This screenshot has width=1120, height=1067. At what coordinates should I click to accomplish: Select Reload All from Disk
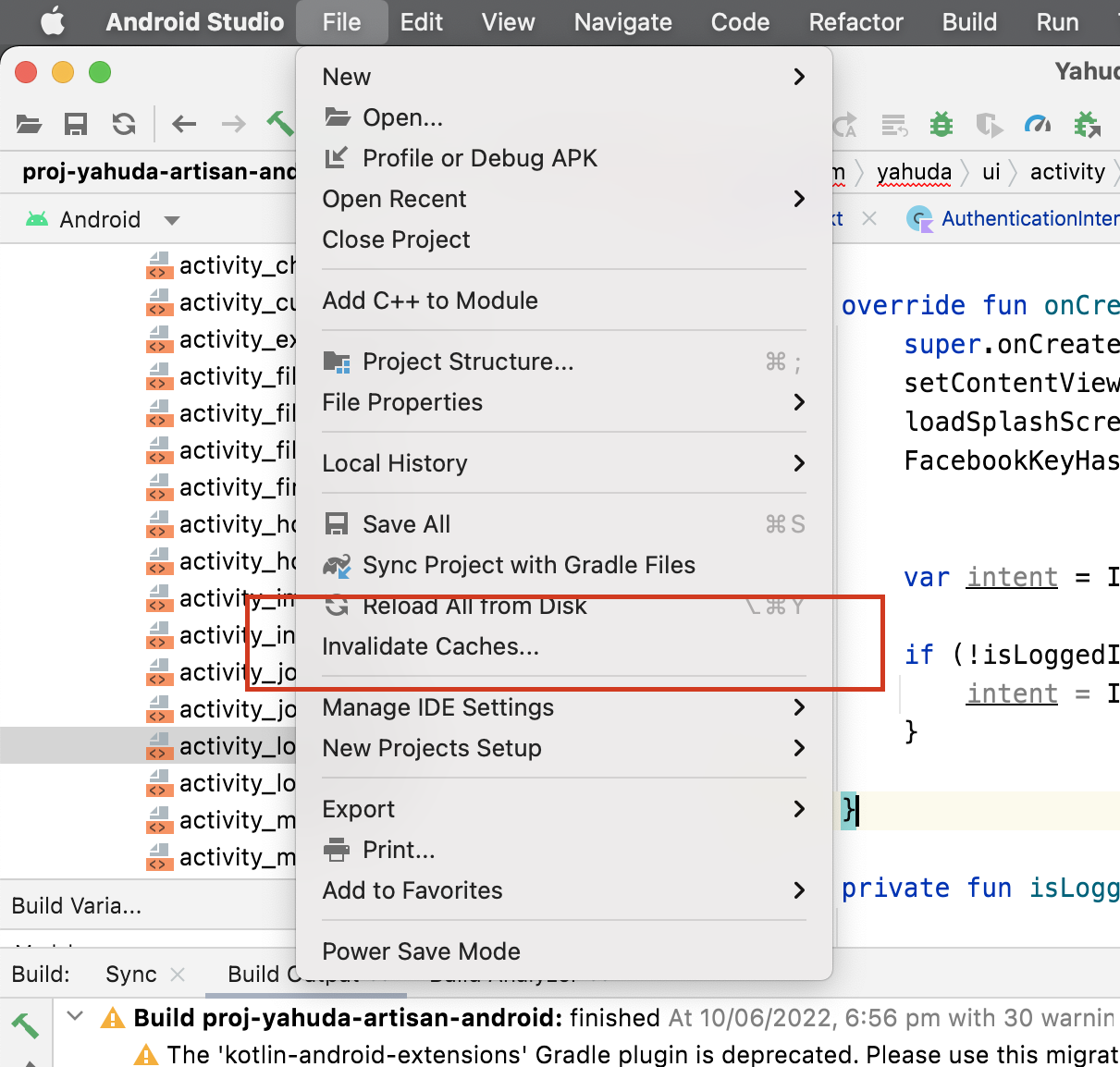(564, 606)
